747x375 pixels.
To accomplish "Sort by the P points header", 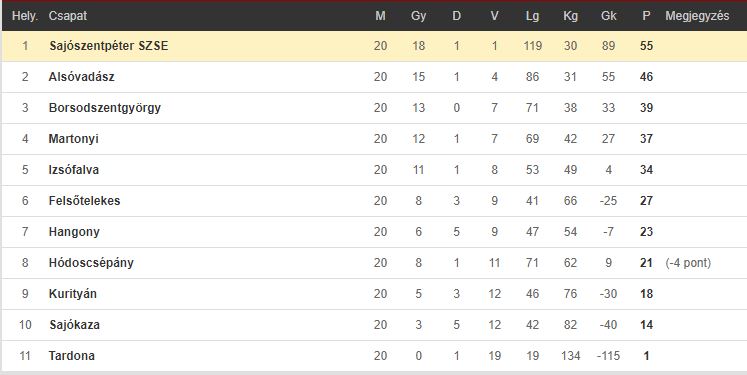I will coord(646,16).
